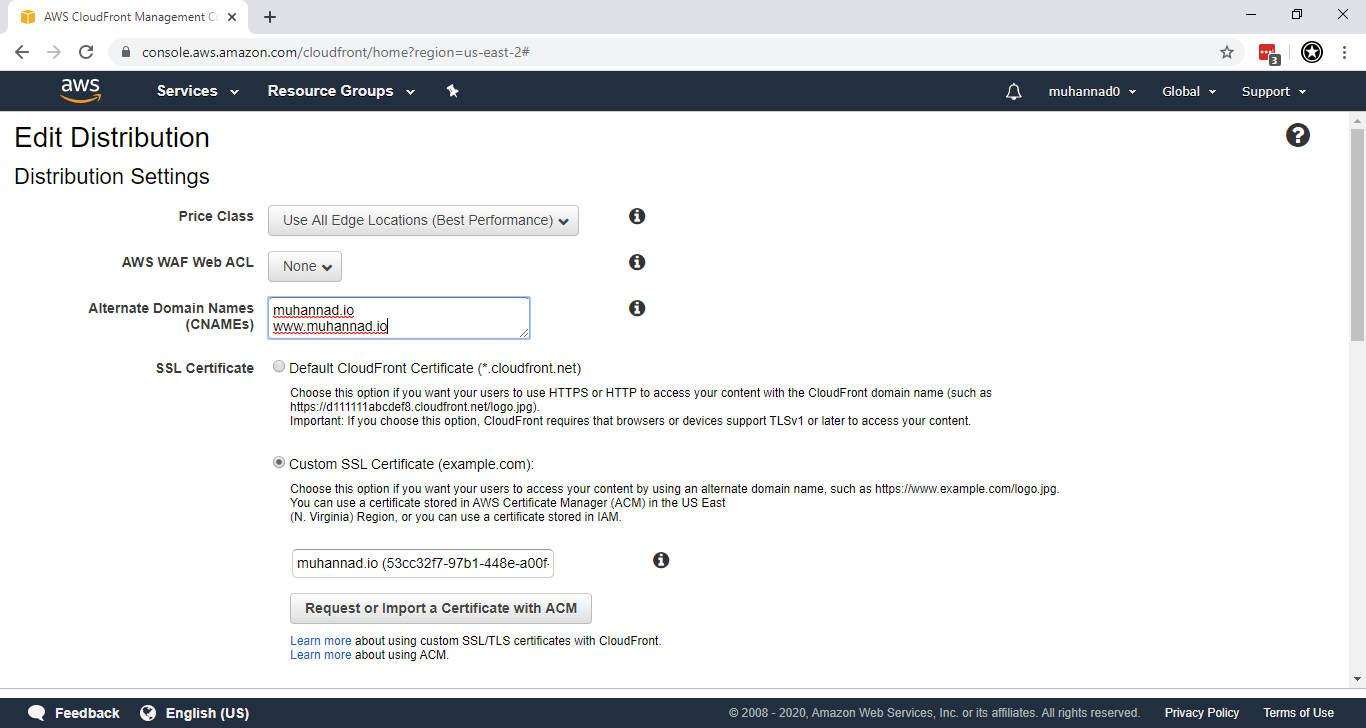Click the info icon beside Price Class
1366x728 pixels.
pyautogui.click(x=637, y=216)
